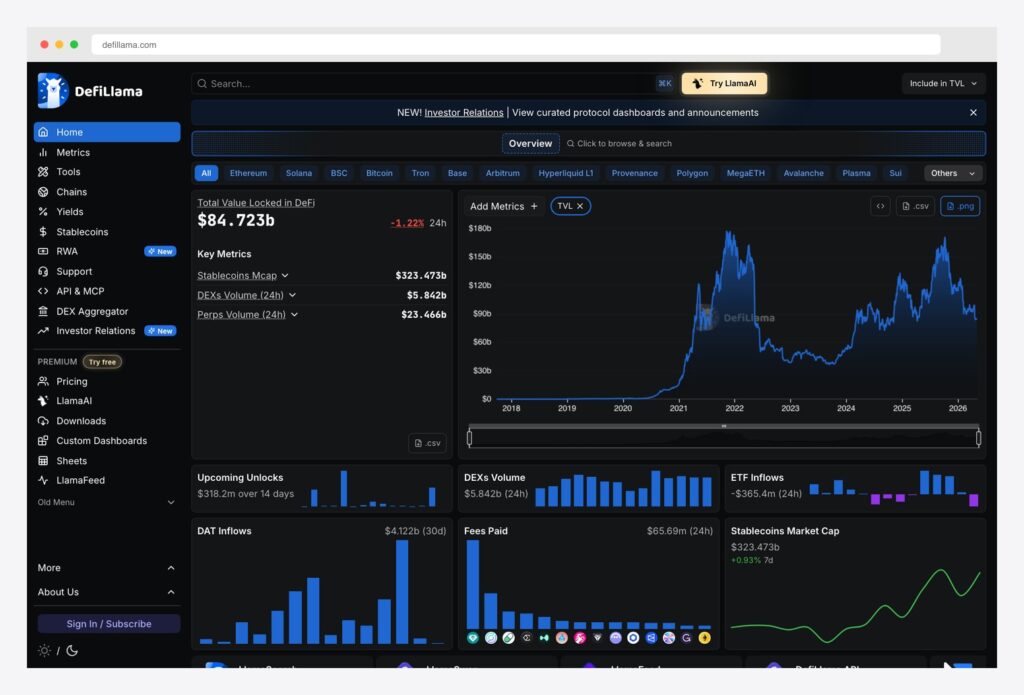Click left handle of chart range slider
Image resolution: width=1024 pixels, height=695 pixels.
[x=470, y=438]
